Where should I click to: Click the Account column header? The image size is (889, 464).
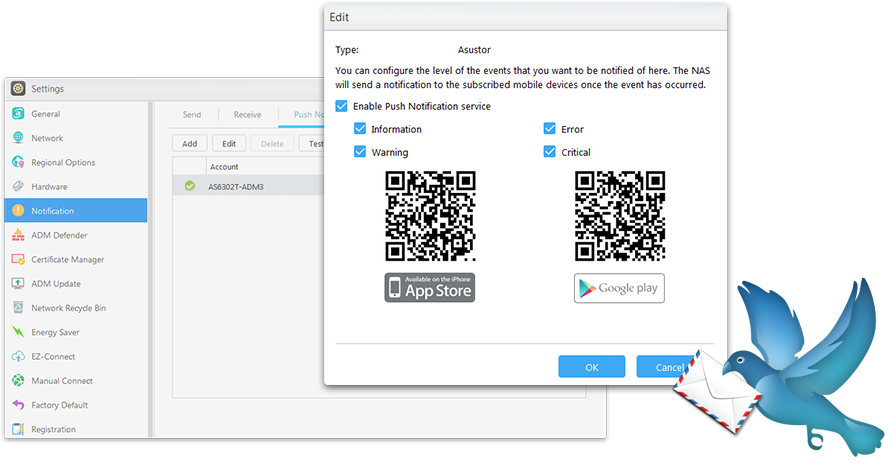click(265, 167)
